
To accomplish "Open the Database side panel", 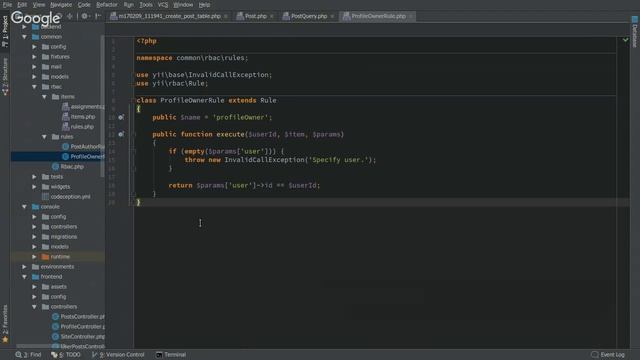I will [635, 32].
